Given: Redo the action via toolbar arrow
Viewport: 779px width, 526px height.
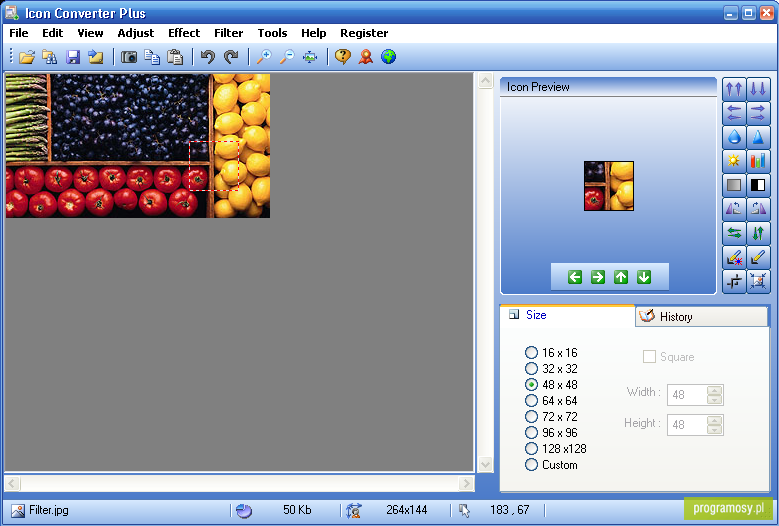Looking at the screenshot, I should 231,57.
